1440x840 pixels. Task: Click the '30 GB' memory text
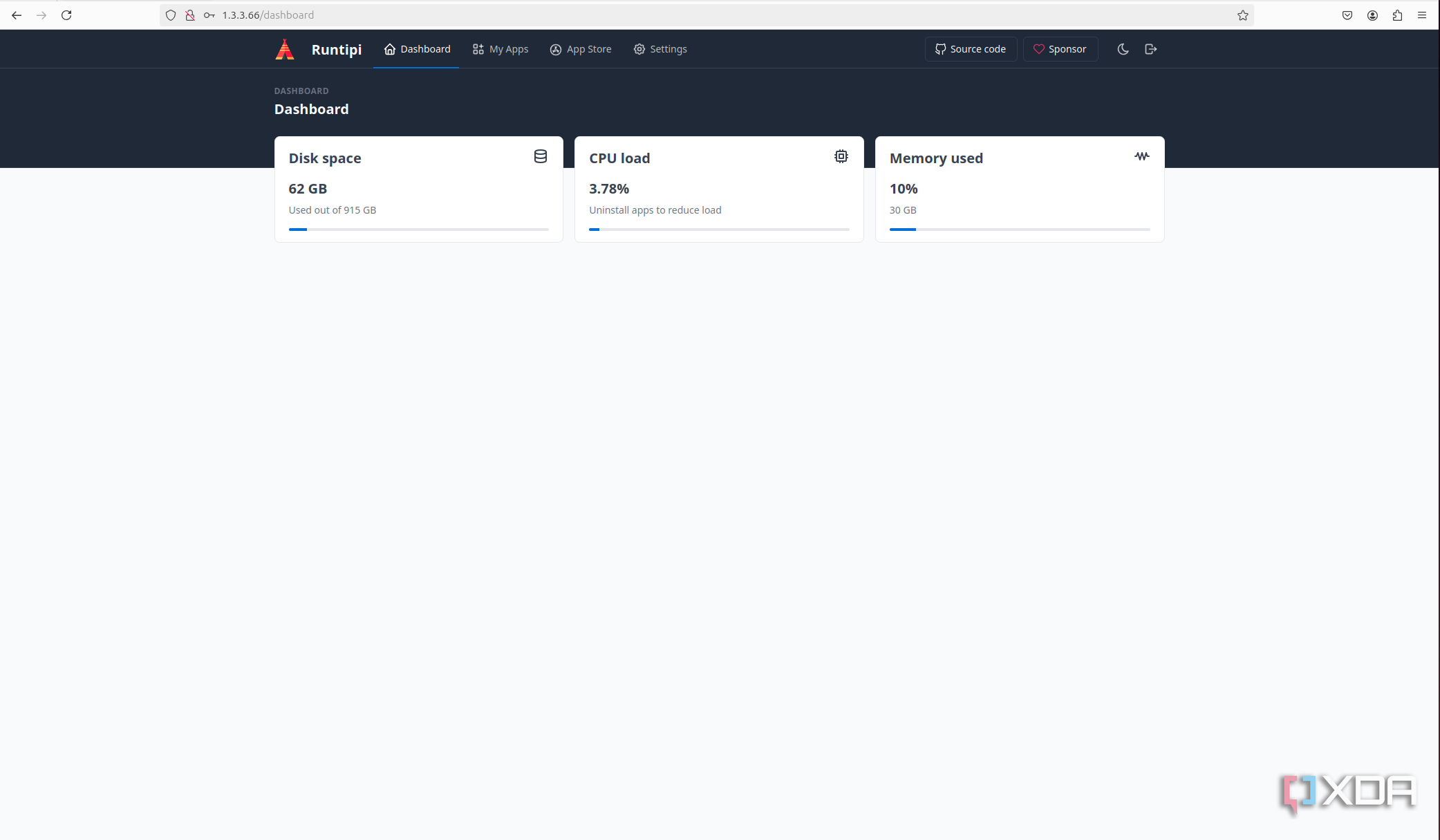coord(903,210)
